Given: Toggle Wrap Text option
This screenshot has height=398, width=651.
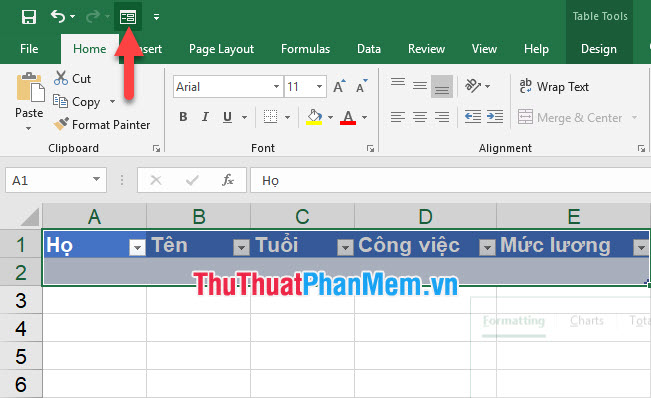Looking at the screenshot, I should [x=554, y=86].
